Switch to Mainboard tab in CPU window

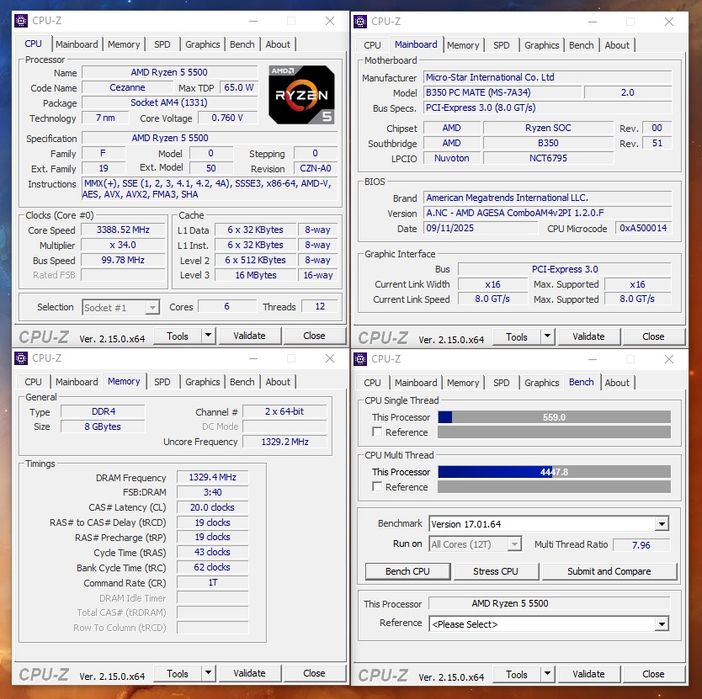[77, 44]
